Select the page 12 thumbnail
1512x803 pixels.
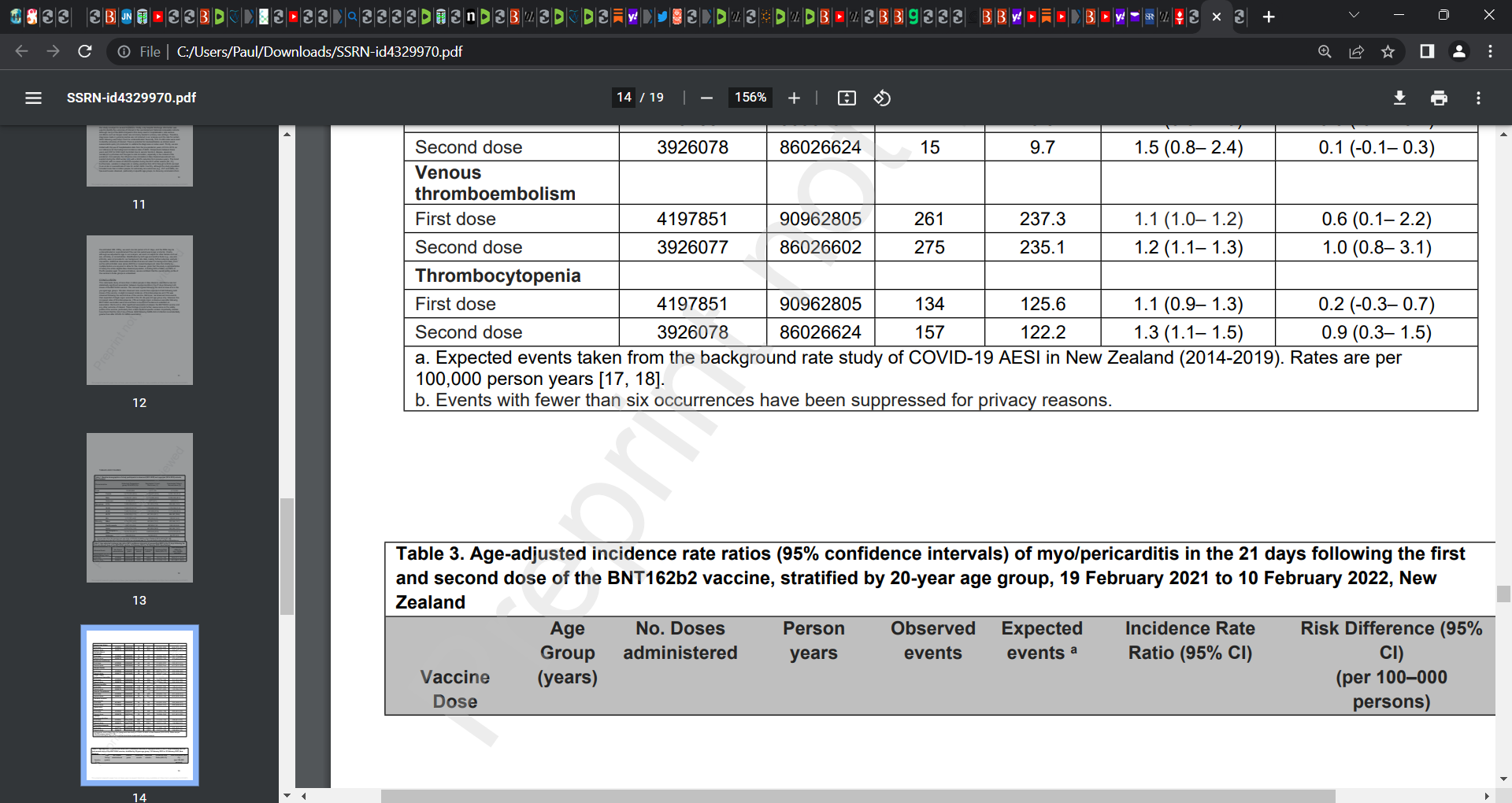click(139, 309)
